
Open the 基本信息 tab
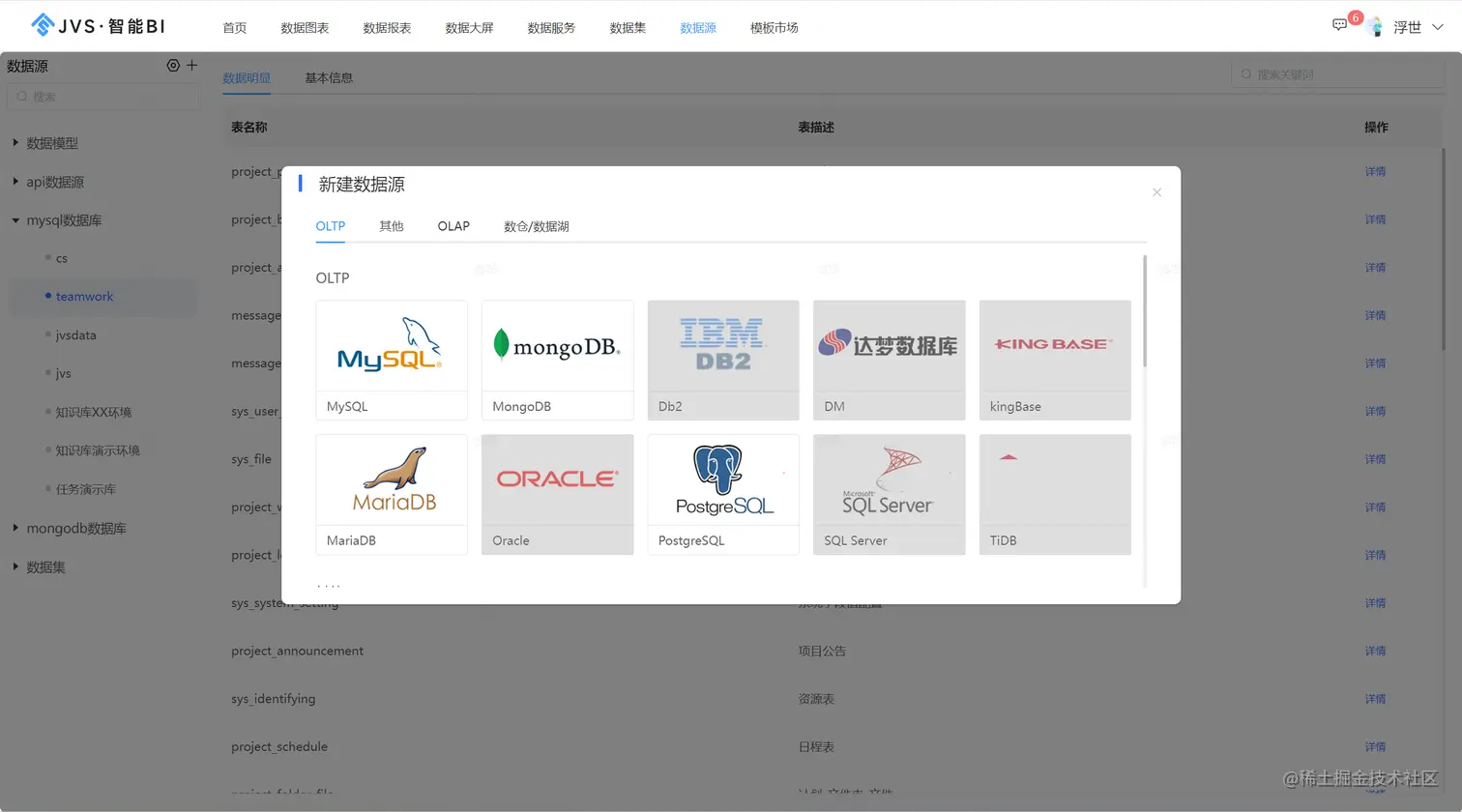point(329,78)
